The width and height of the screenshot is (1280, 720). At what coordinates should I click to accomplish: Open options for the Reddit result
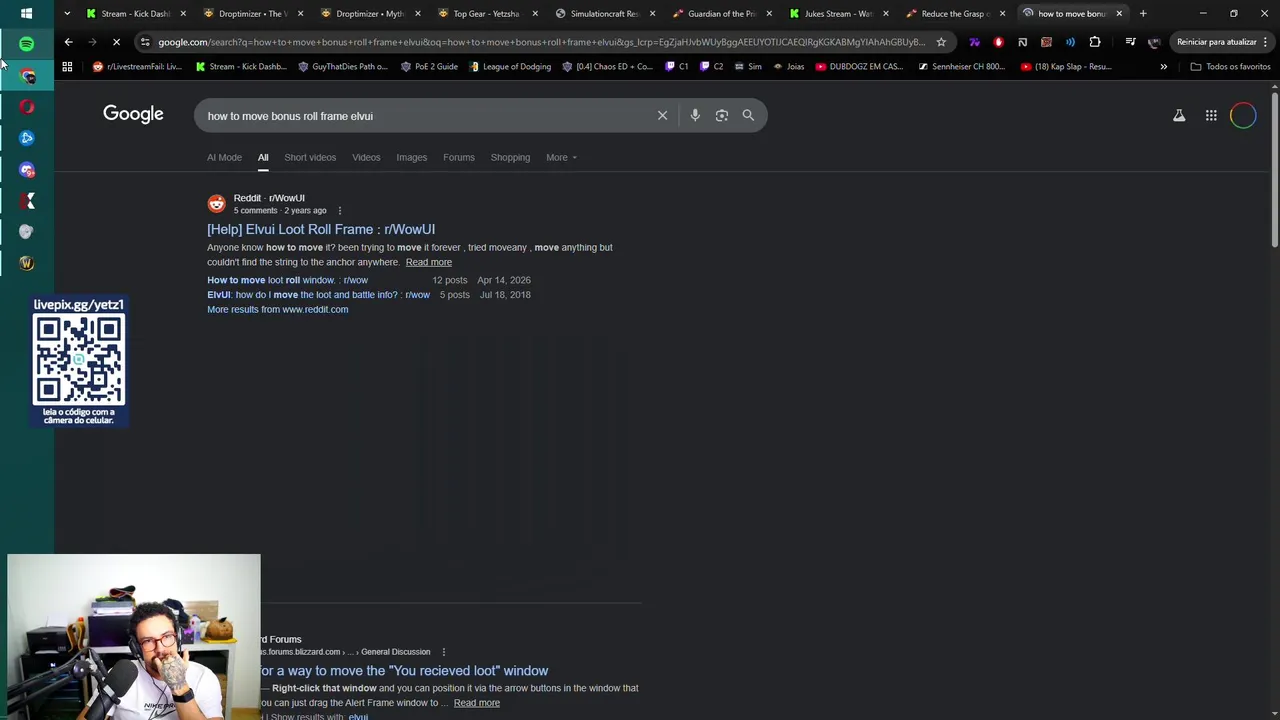click(339, 211)
